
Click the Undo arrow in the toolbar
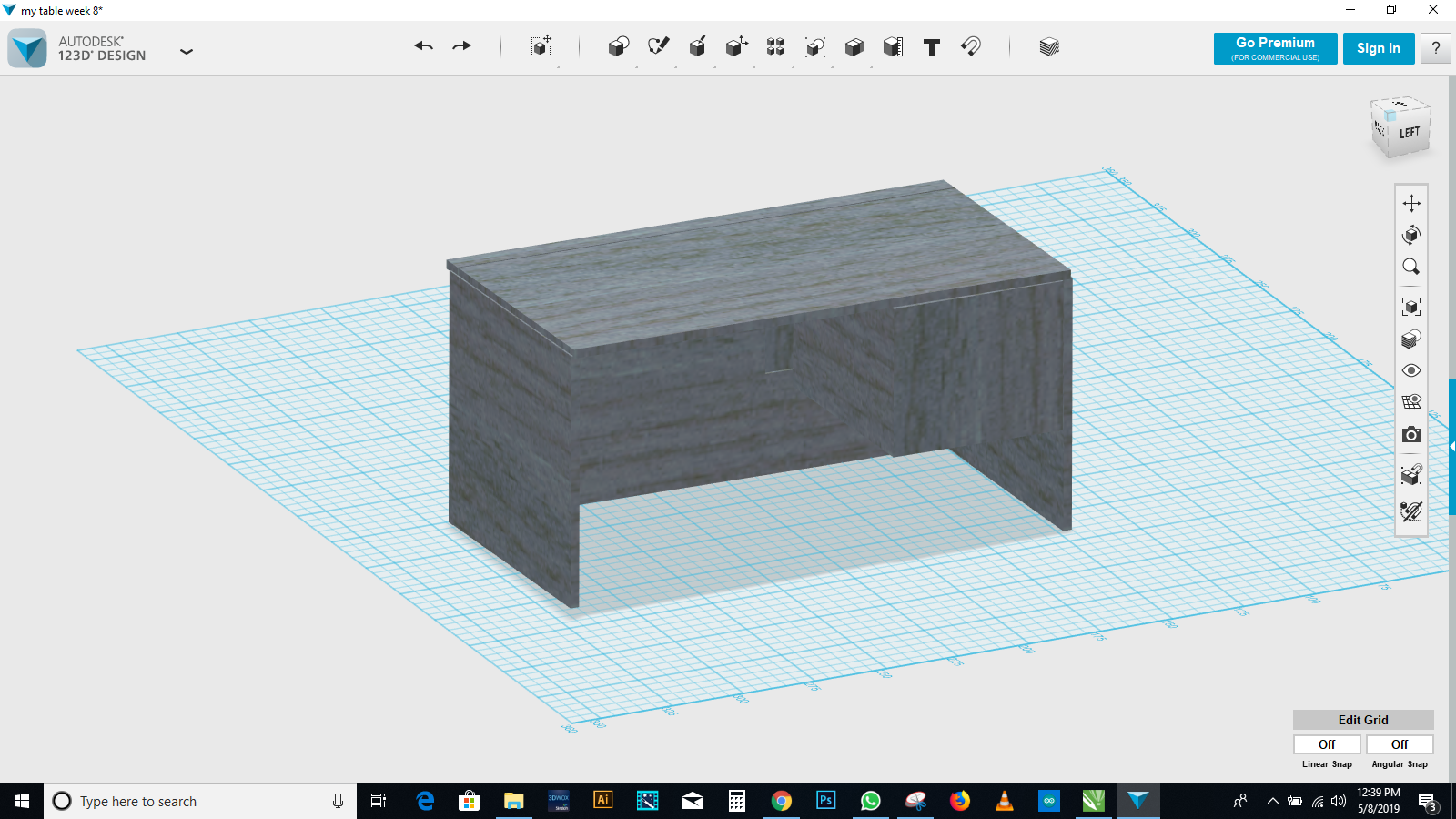pos(423,46)
